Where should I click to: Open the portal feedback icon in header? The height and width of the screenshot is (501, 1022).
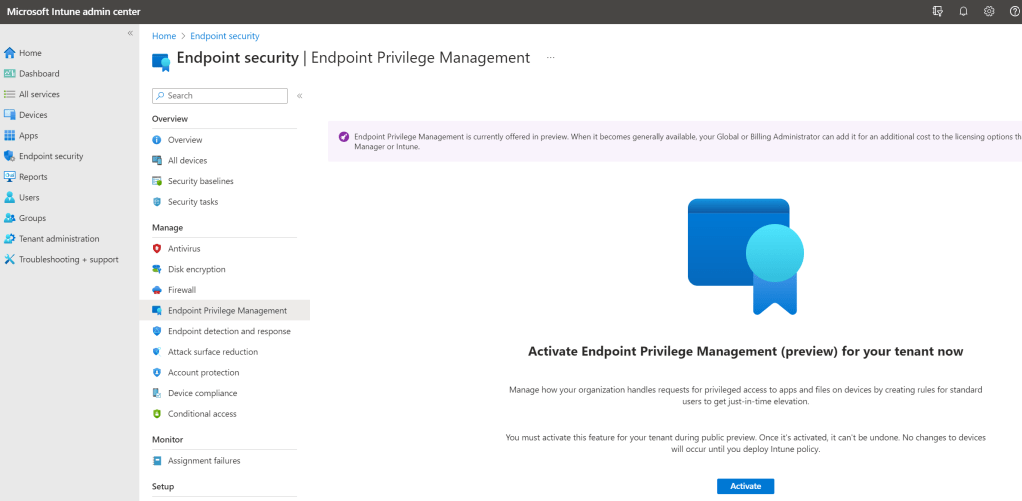937,11
